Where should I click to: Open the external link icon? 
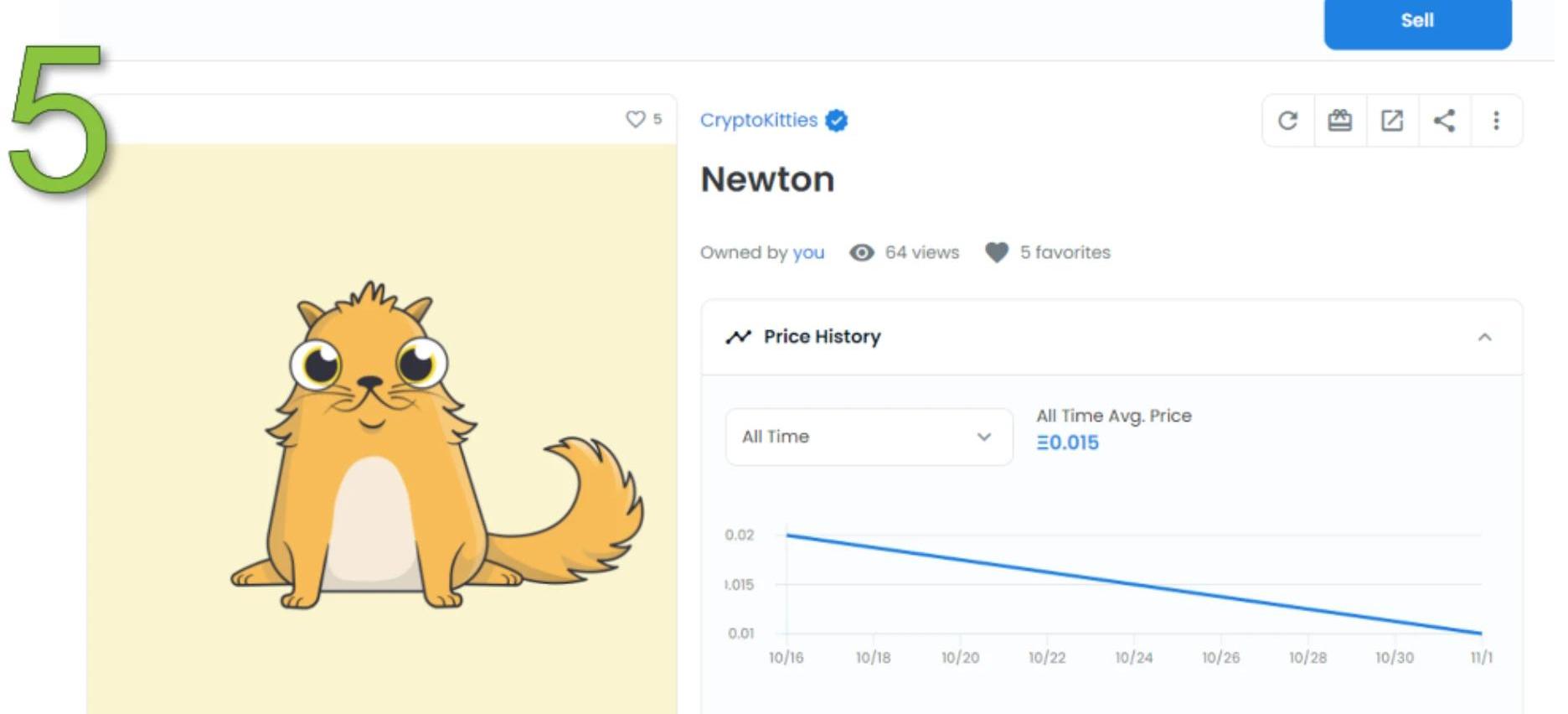[1391, 121]
